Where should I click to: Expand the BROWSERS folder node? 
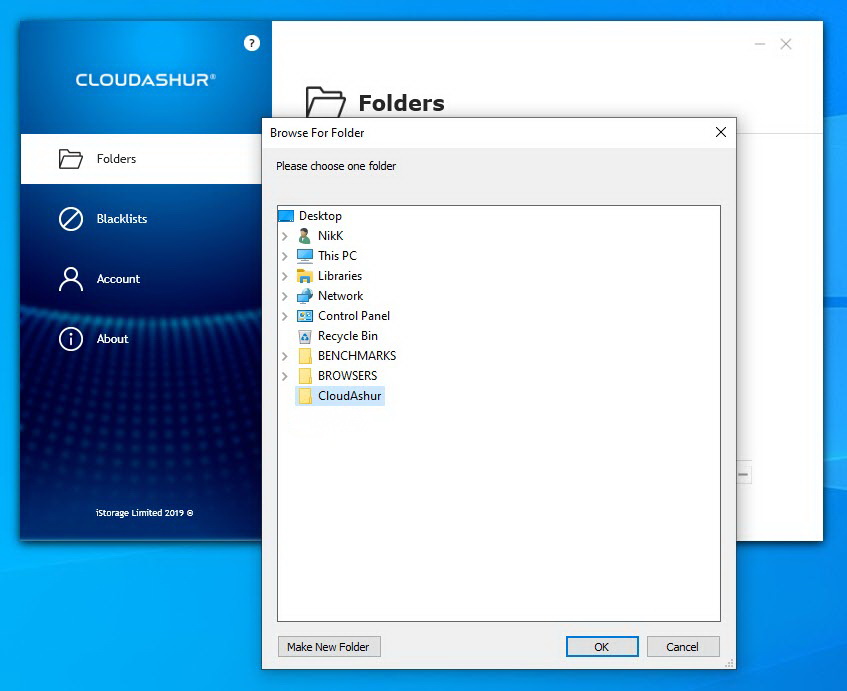285,376
